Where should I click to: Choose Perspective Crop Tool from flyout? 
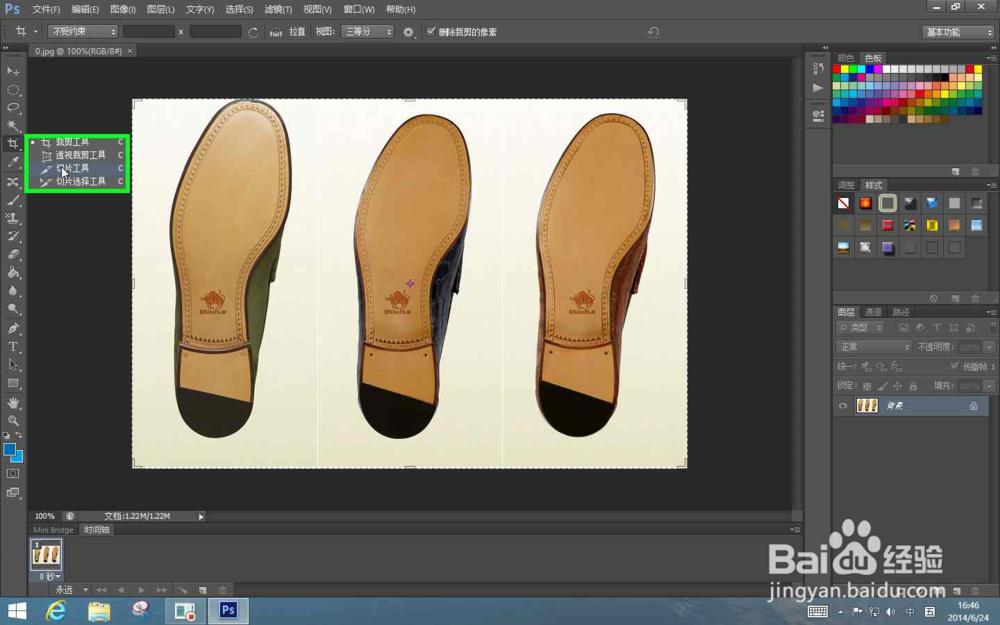pos(78,155)
